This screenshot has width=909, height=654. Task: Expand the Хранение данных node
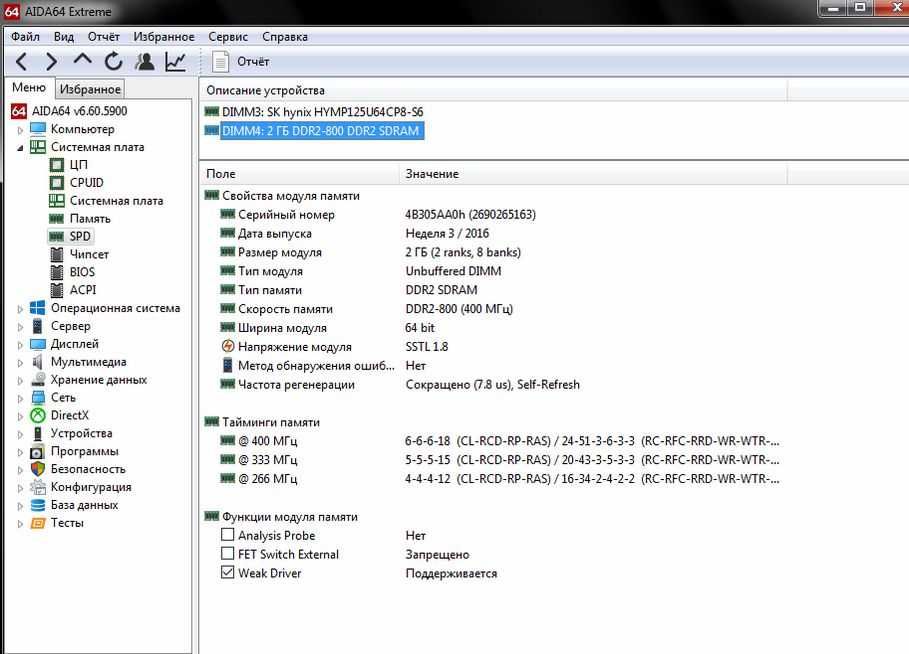20,381
